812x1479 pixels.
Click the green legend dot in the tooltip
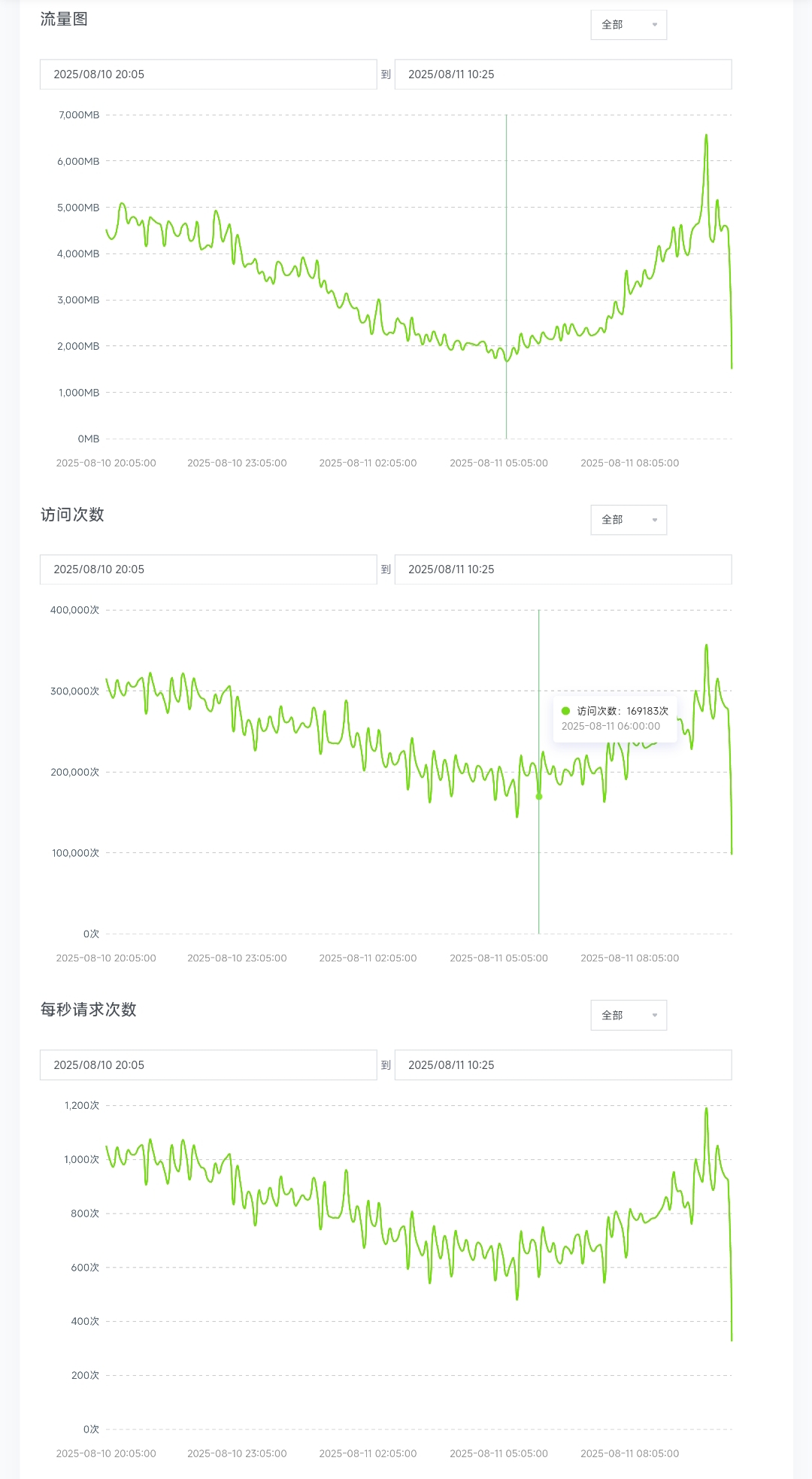pyautogui.click(x=566, y=711)
